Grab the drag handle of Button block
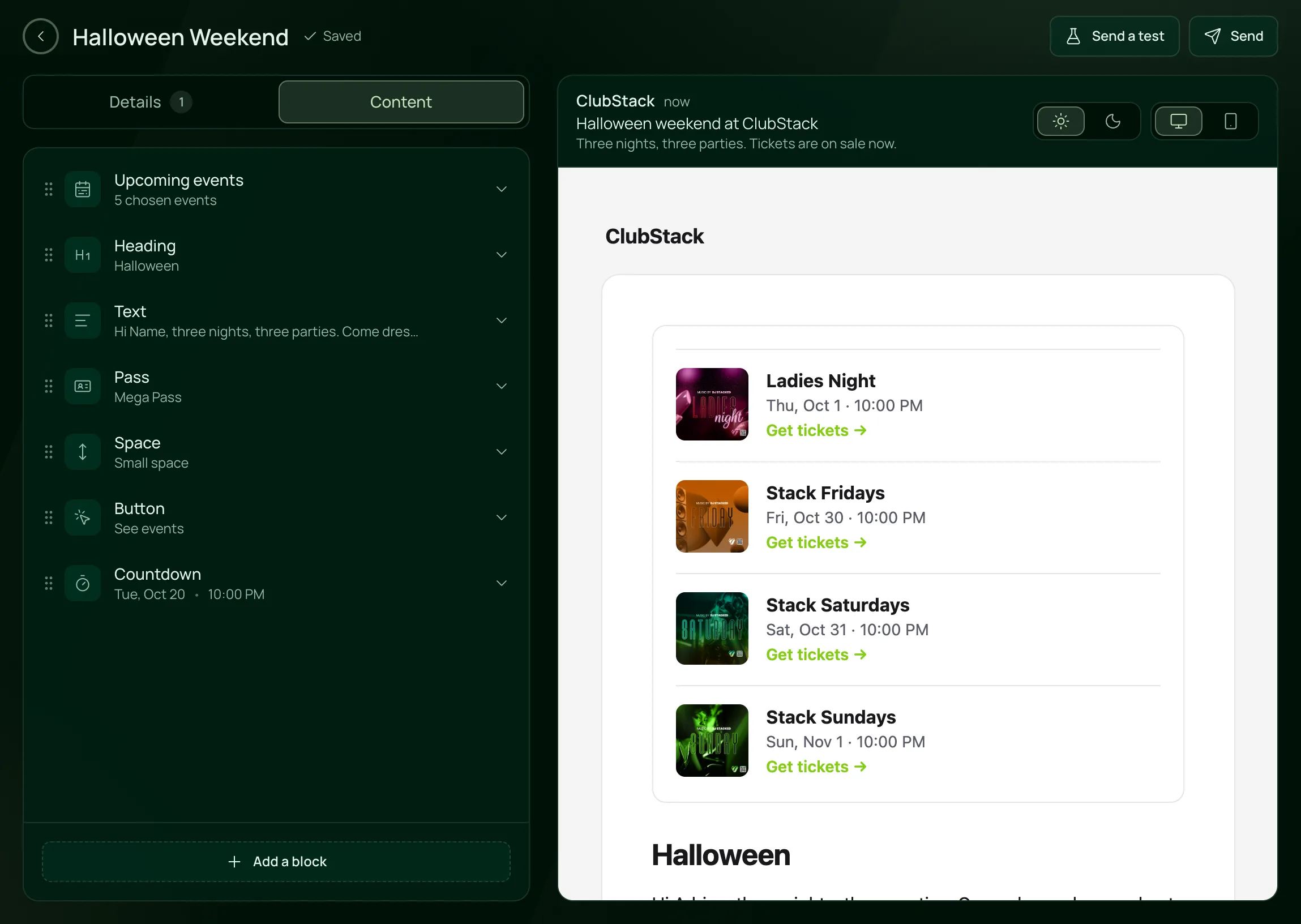The width and height of the screenshot is (1301, 924). pos(49,517)
